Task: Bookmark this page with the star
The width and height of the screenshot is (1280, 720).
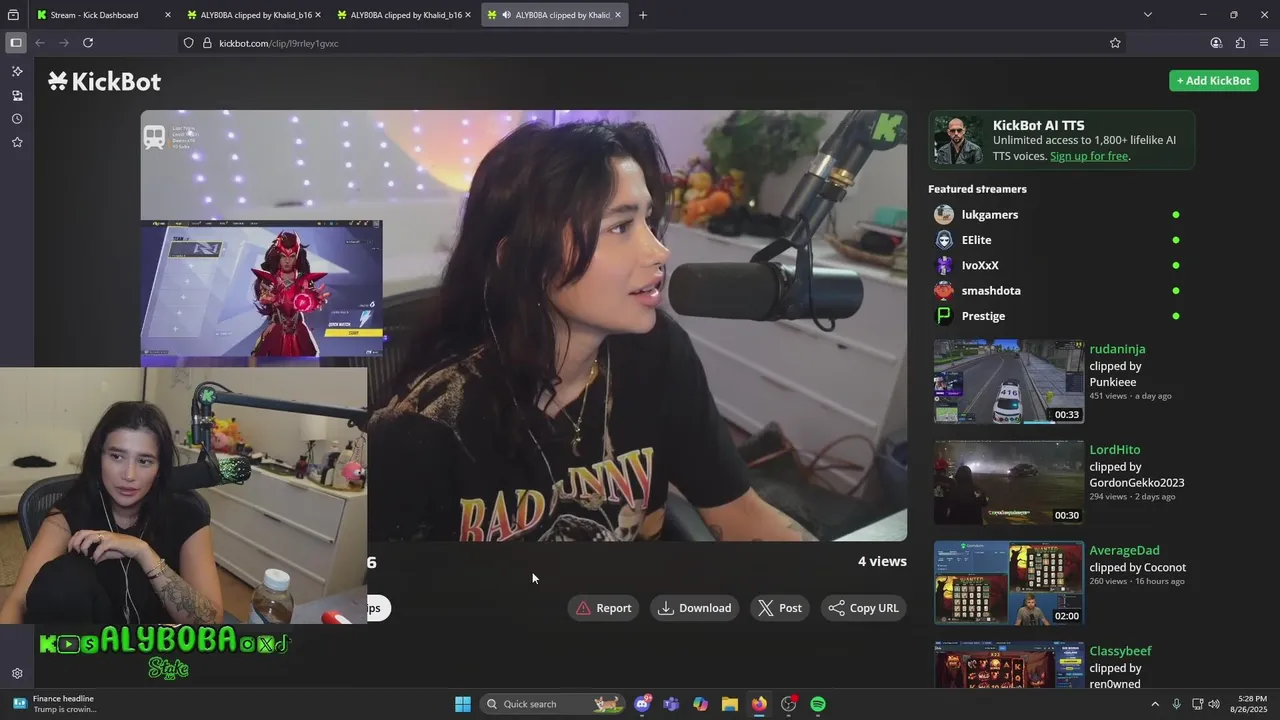Action: [x=1115, y=43]
